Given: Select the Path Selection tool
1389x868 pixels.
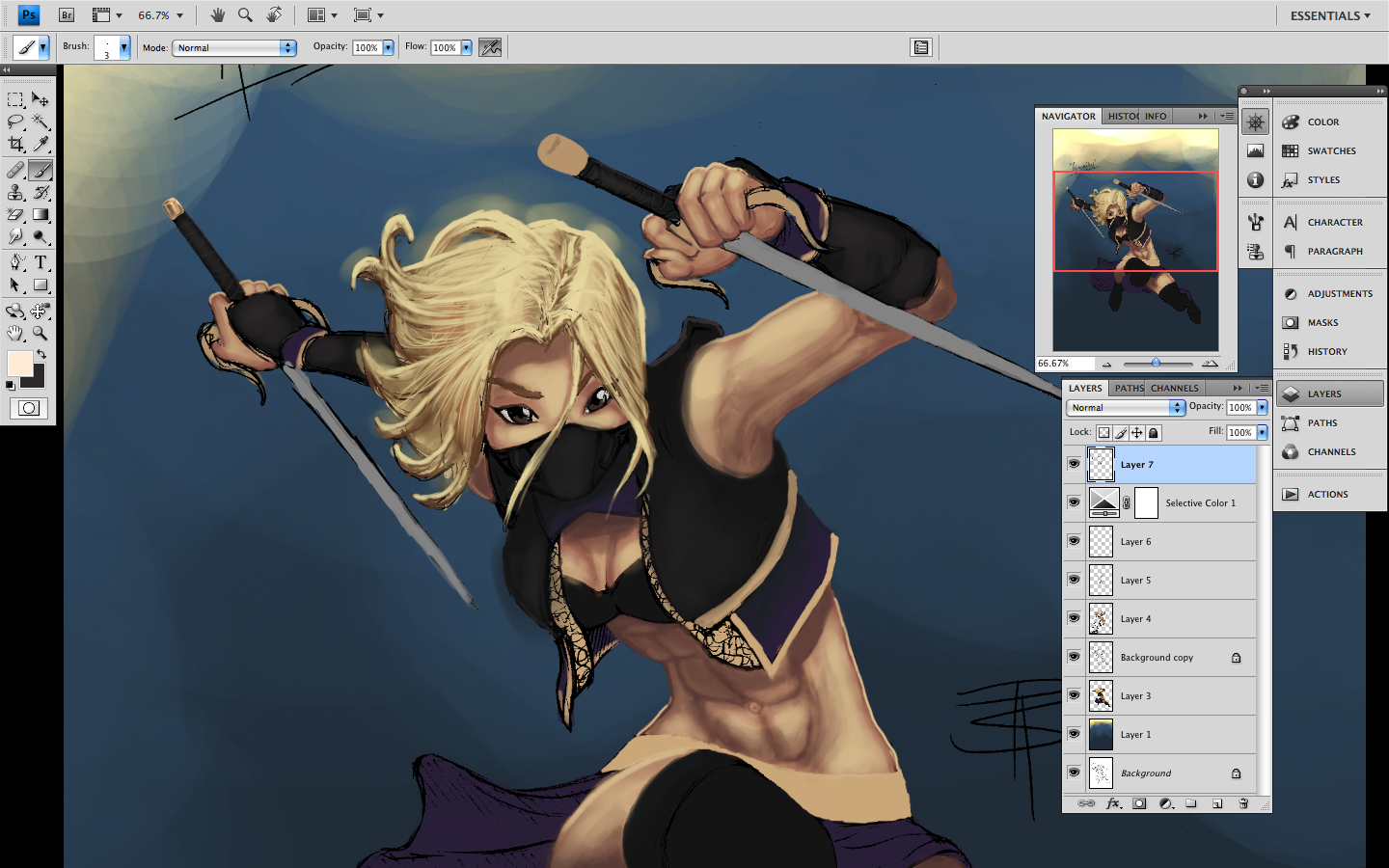Looking at the screenshot, I should (x=15, y=285).
